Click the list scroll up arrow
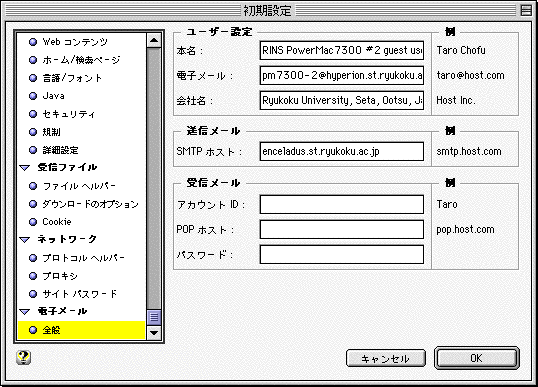The height and width of the screenshot is (387, 538). (x=154, y=40)
